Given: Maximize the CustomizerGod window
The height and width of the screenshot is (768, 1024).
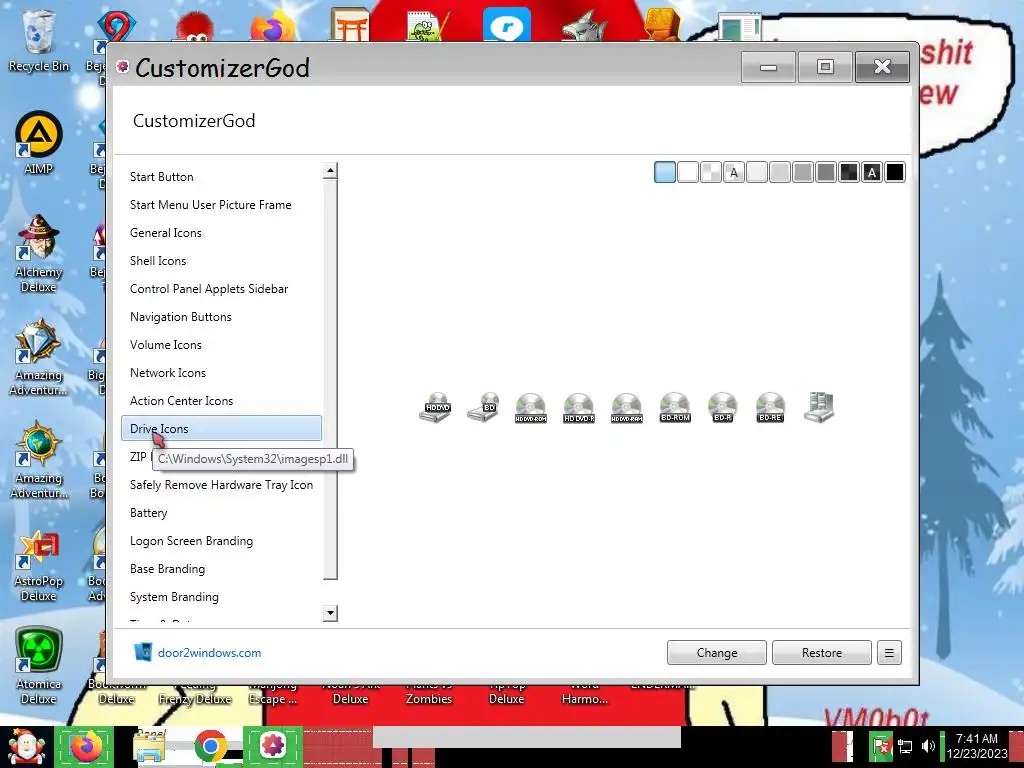Looking at the screenshot, I should [825, 67].
